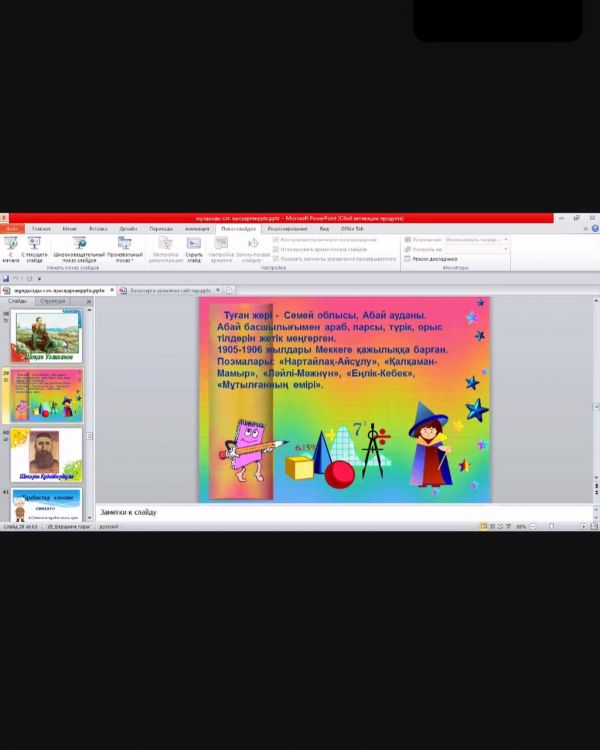Start slideshow from current slide icon

[x=34, y=244]
